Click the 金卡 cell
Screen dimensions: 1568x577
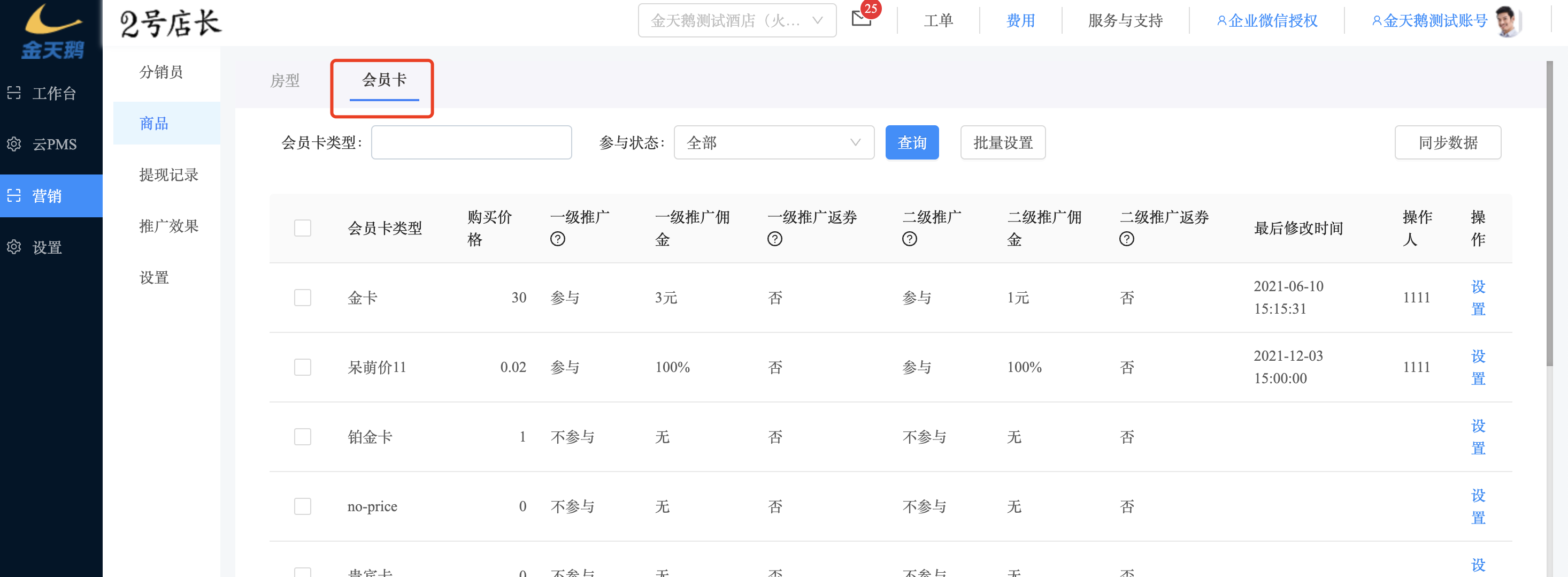[362, 298]
